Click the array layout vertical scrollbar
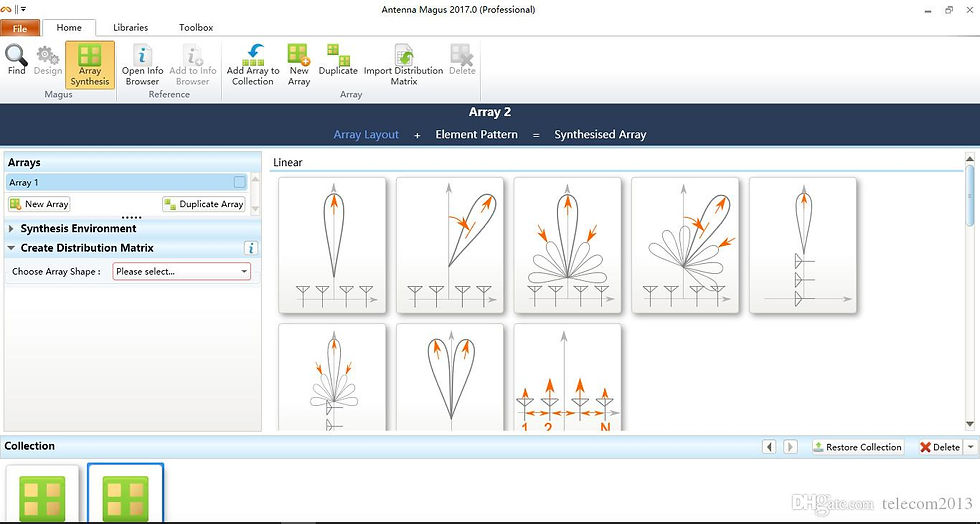Screen dimensions: 980x524 coord(970,195)
